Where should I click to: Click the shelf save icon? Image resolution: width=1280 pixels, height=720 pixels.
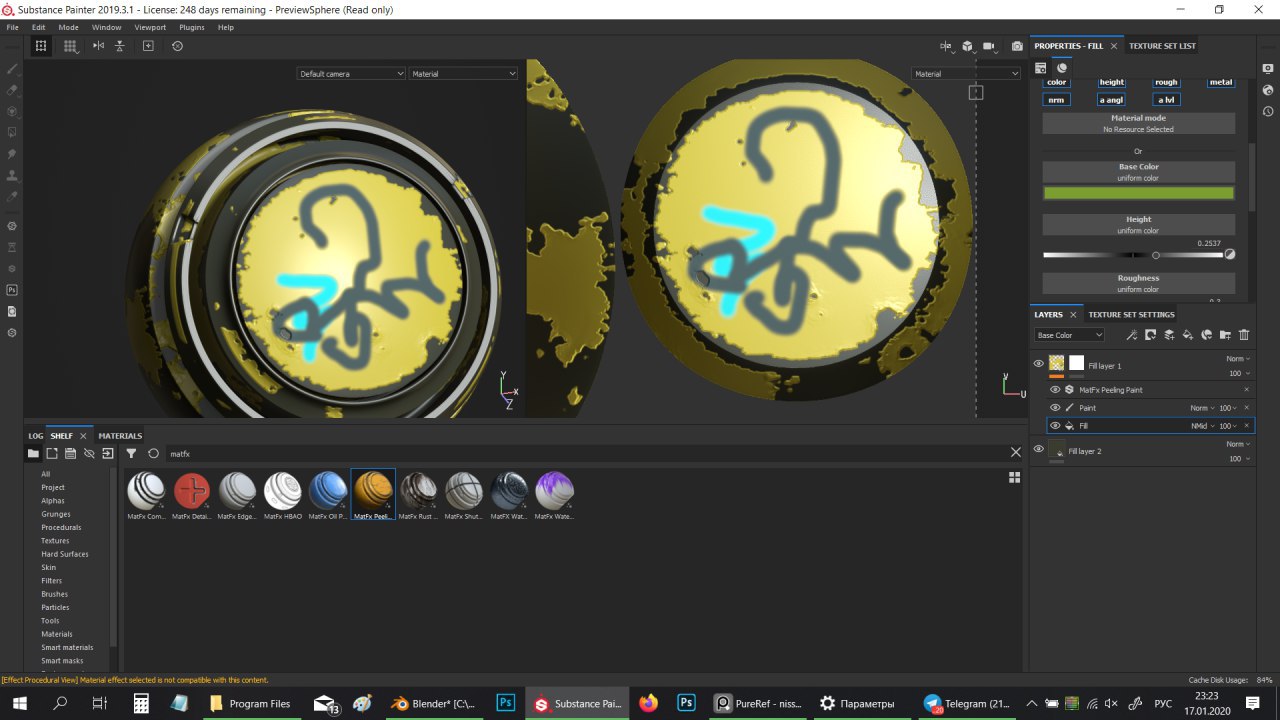70,453
